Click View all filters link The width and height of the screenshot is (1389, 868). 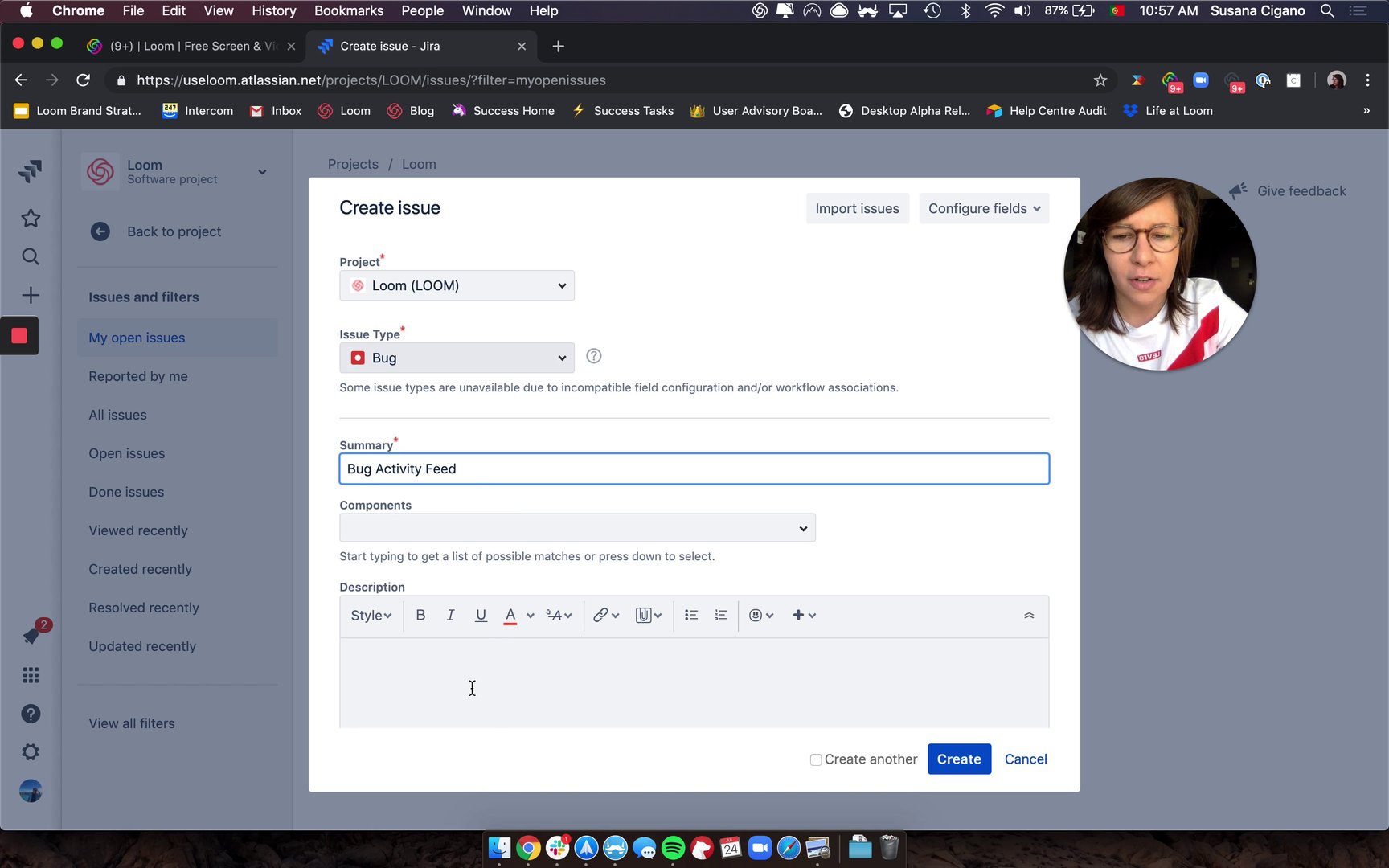[x=132, y=723]
